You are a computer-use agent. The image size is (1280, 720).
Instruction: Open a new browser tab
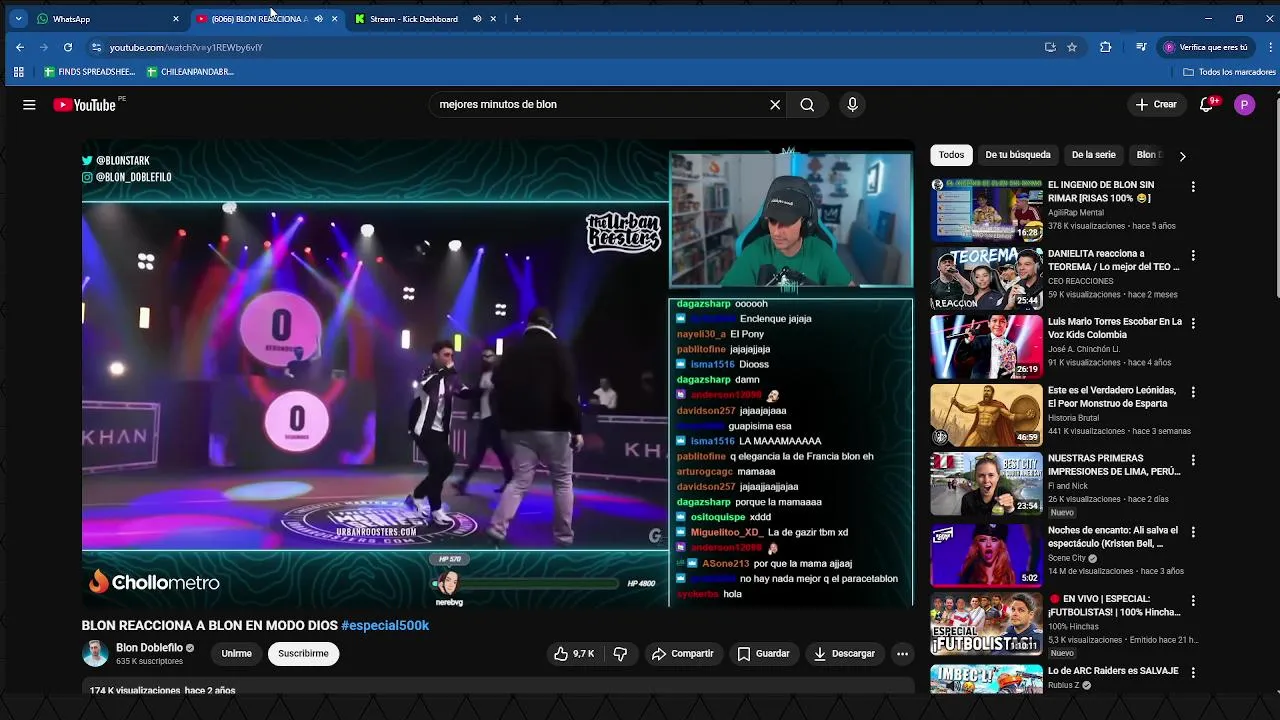(517, 19)
